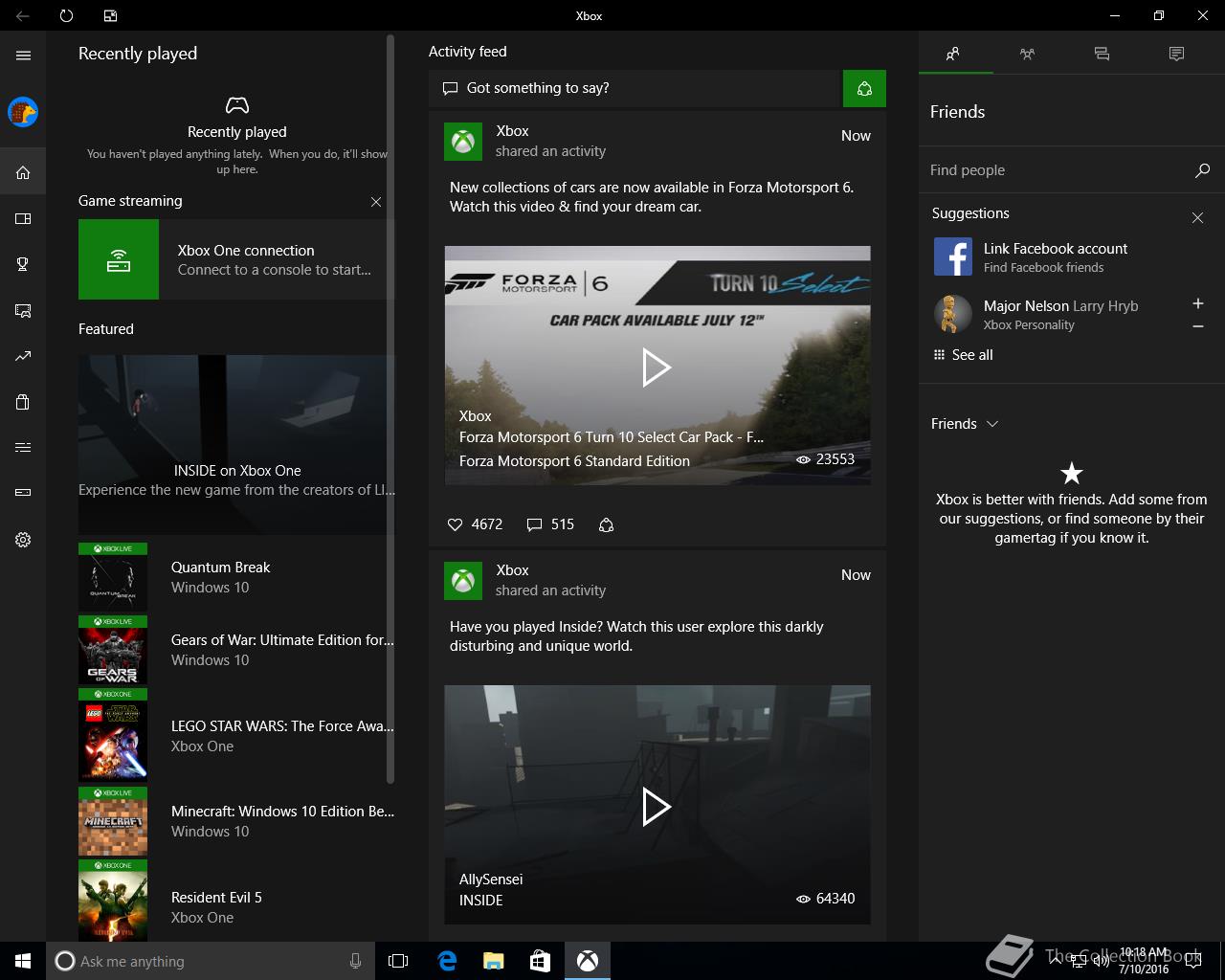
Task: Dismiss the Suggestions section
Action: tap(1197, 218)
